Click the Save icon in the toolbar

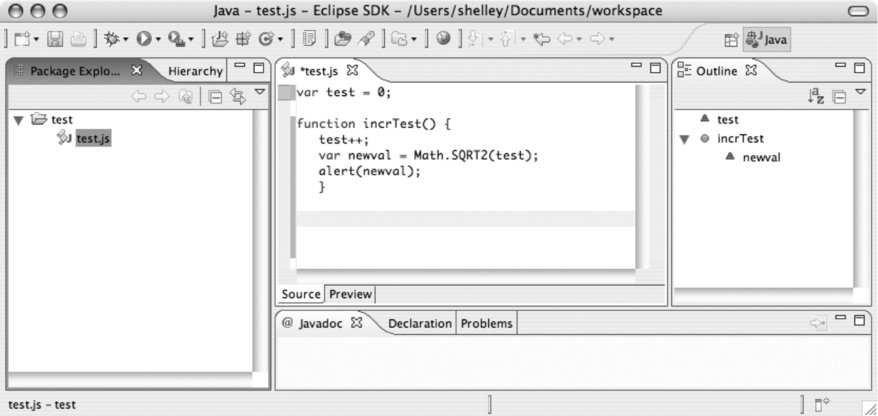click(57, 39)
